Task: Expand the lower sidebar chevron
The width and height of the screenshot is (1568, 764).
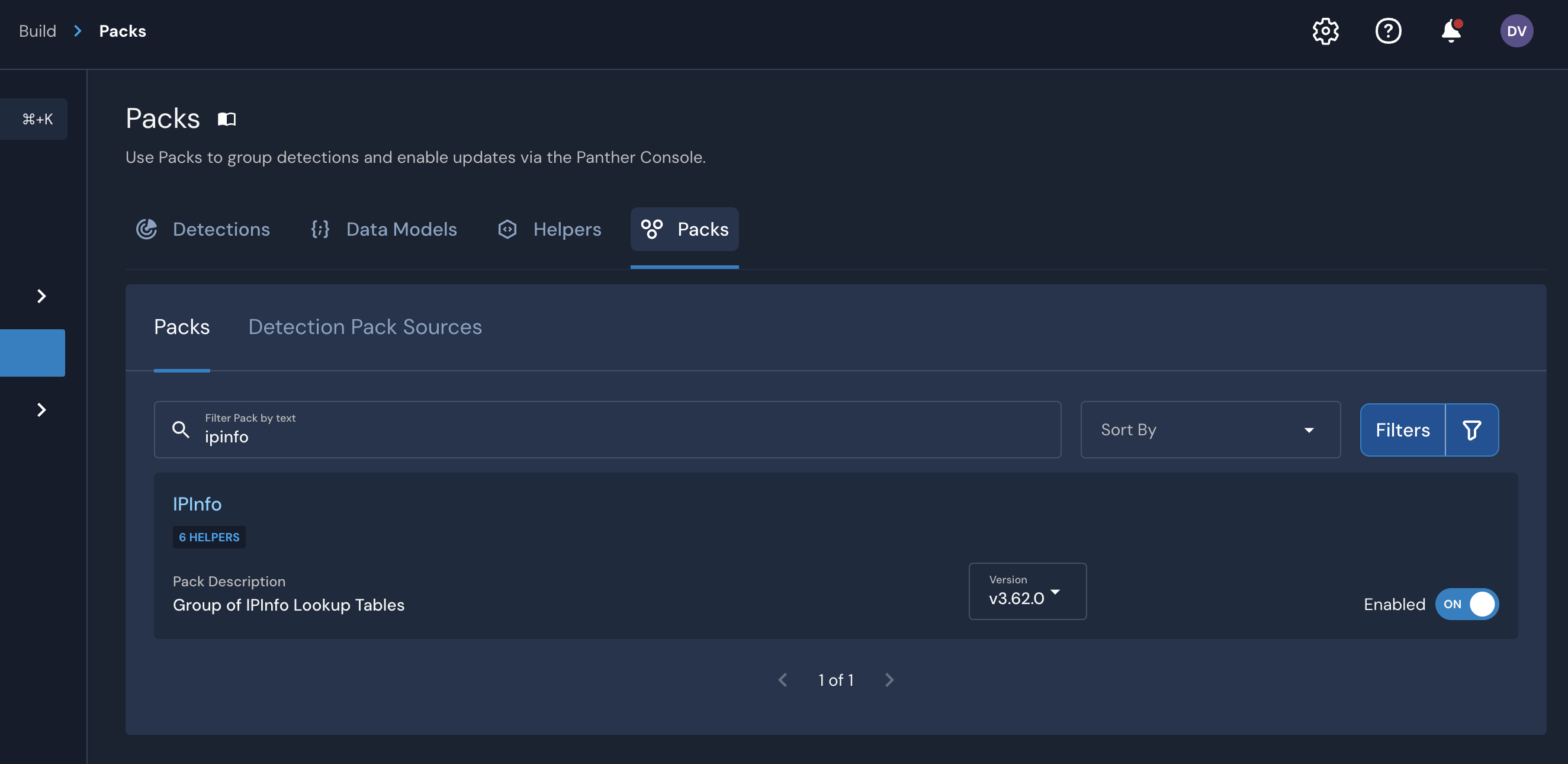Action: pyautogui.click(x=41, y=410)
